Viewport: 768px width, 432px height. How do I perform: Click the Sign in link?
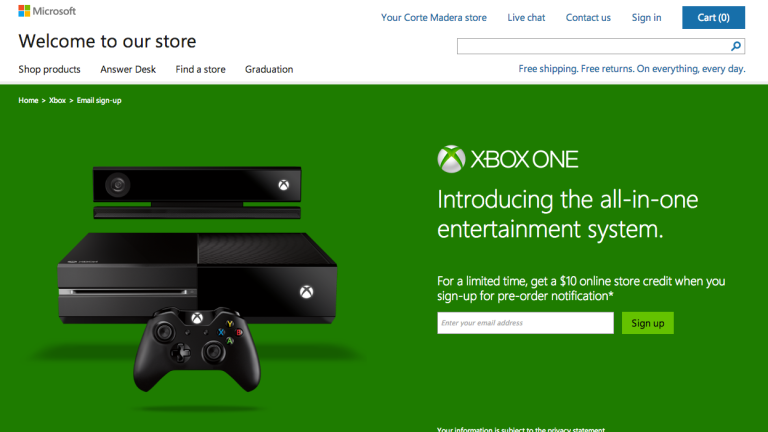(646, 18)
